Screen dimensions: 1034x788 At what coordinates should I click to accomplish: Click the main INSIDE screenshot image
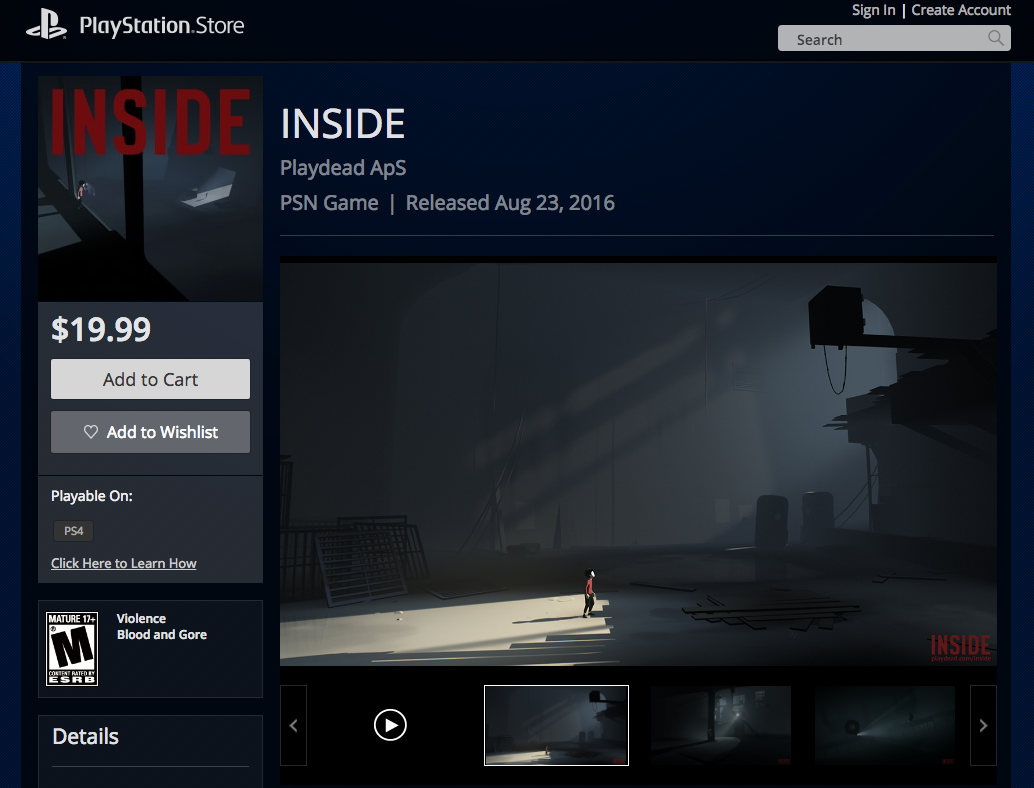pyautogui.click(x=638, y=464)
